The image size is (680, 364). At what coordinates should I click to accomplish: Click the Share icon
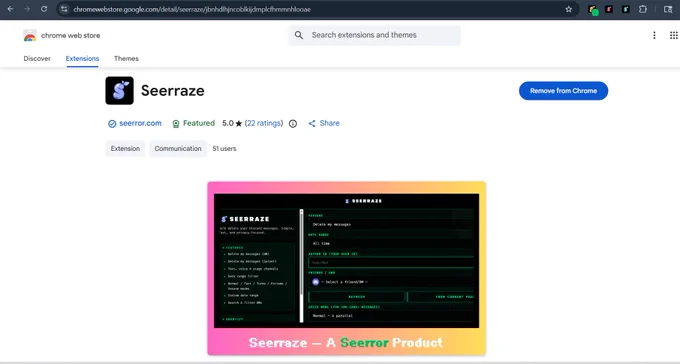312,124
